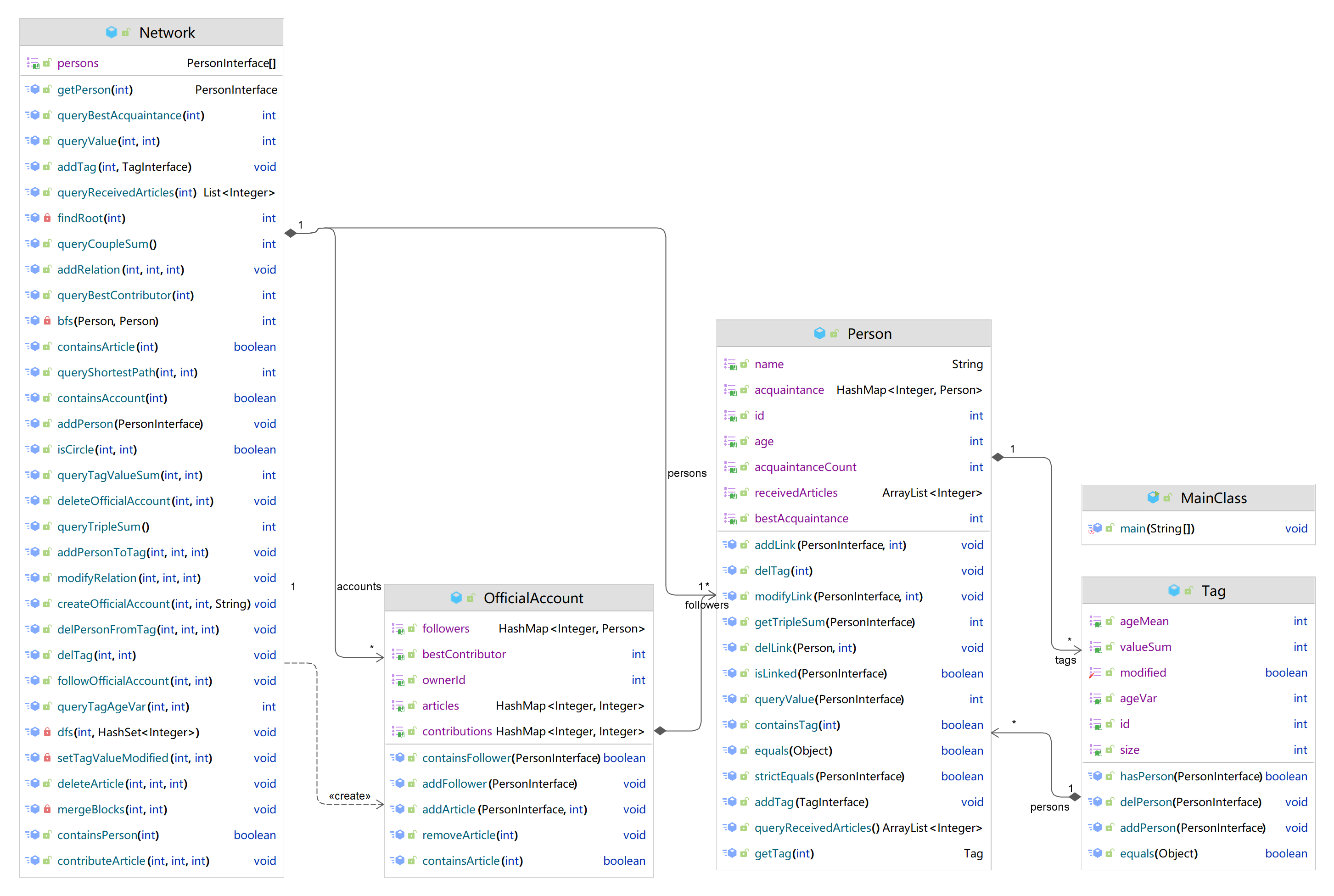Select the queryShortestPath(int, int) method row
This screenshot has width=1334, height=896.
coord(127,372)
